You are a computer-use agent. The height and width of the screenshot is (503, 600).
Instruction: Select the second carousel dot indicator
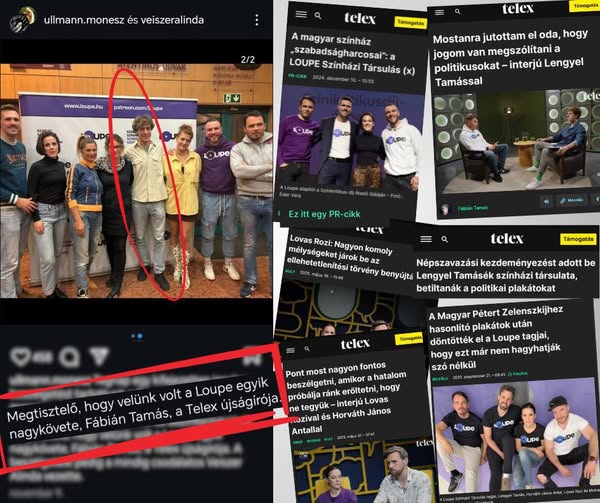(140, 336)
